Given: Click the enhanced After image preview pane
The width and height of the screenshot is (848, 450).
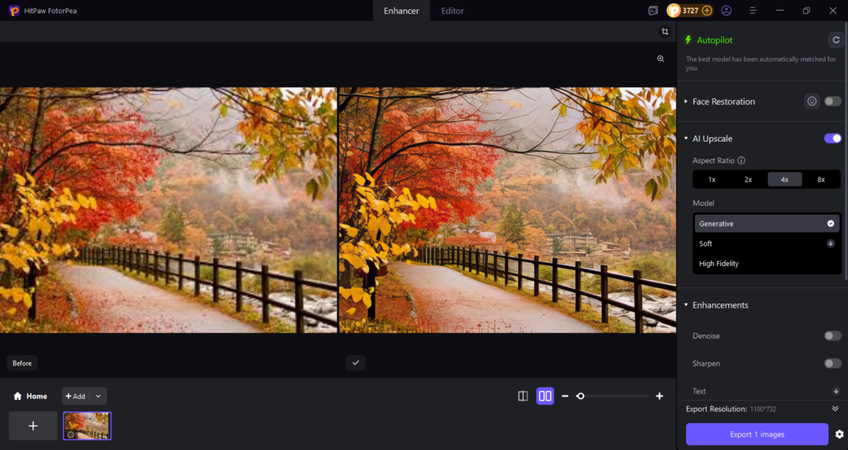Looking at the screenshot, I should click(507, 210).
